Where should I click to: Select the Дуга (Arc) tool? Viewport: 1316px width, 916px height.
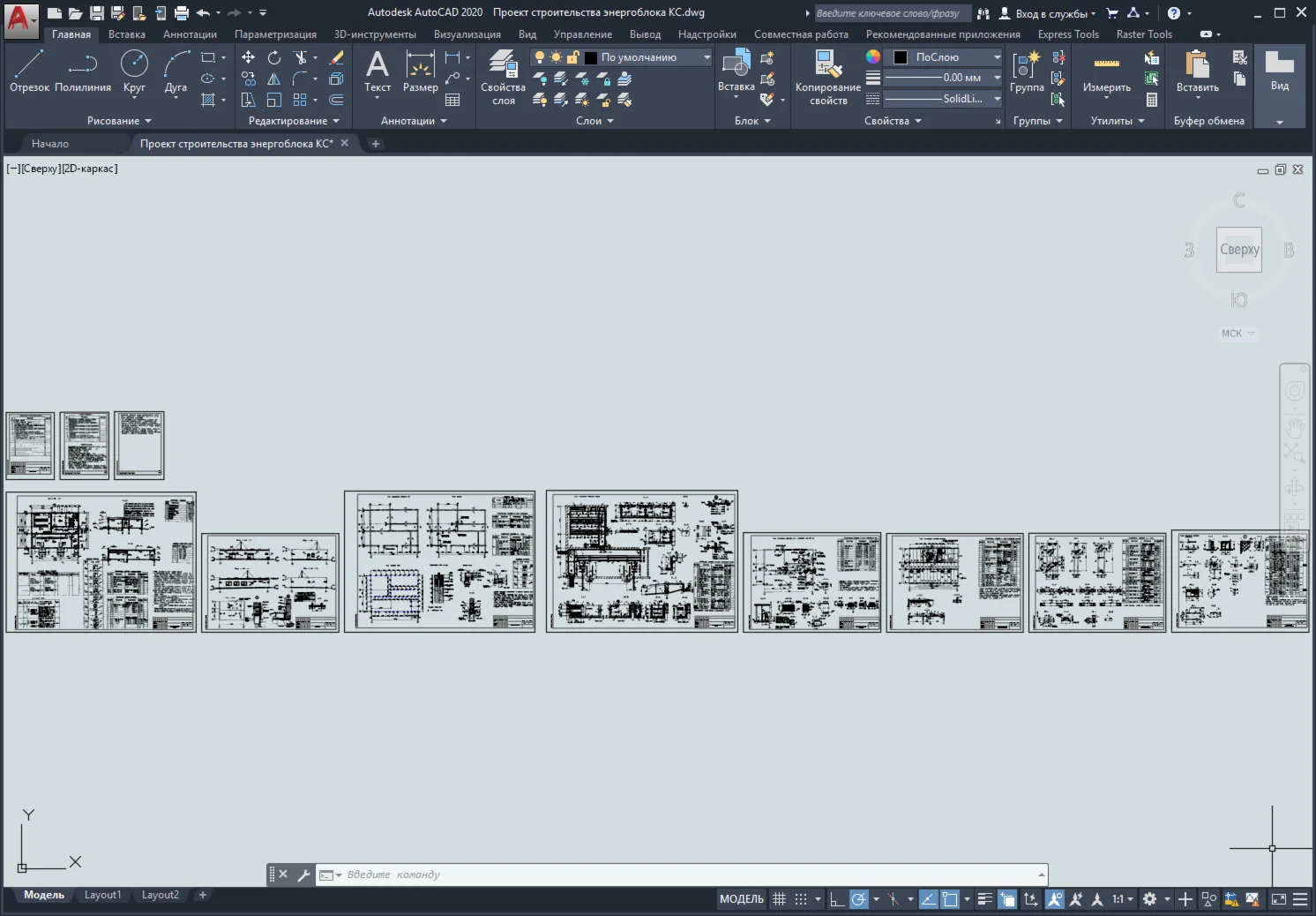point(176,71)
